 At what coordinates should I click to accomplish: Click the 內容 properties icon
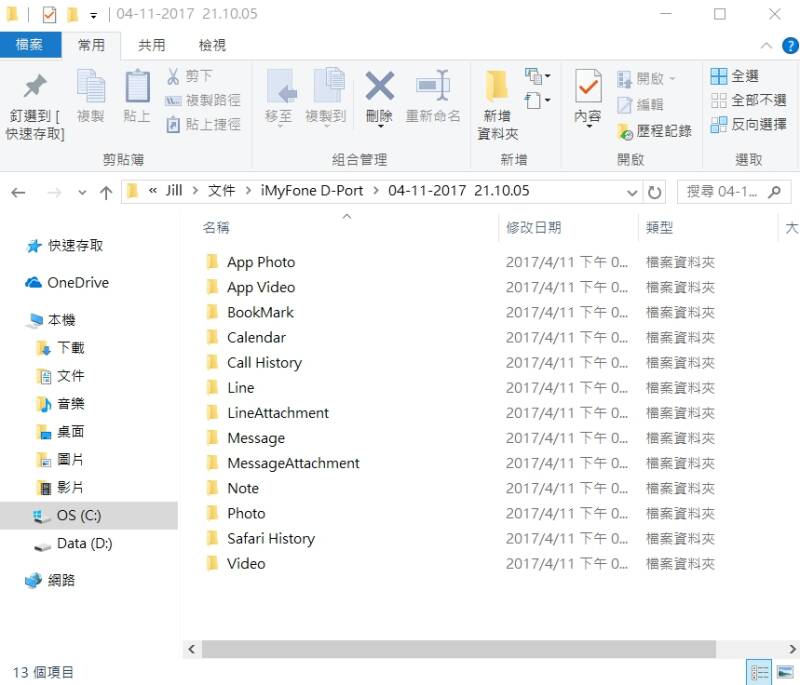(x=588, y=85)
